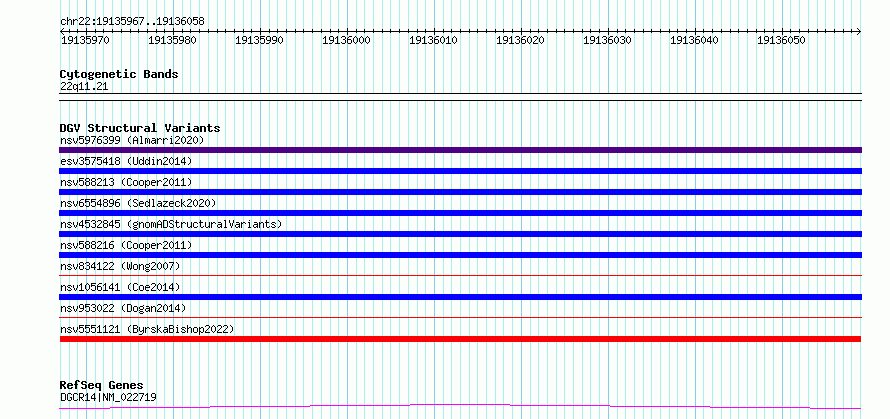This screenshot has height=419, width=890.
Task: Open the DGCR14|NM_022719 gene label
Action: pos(108,397)
